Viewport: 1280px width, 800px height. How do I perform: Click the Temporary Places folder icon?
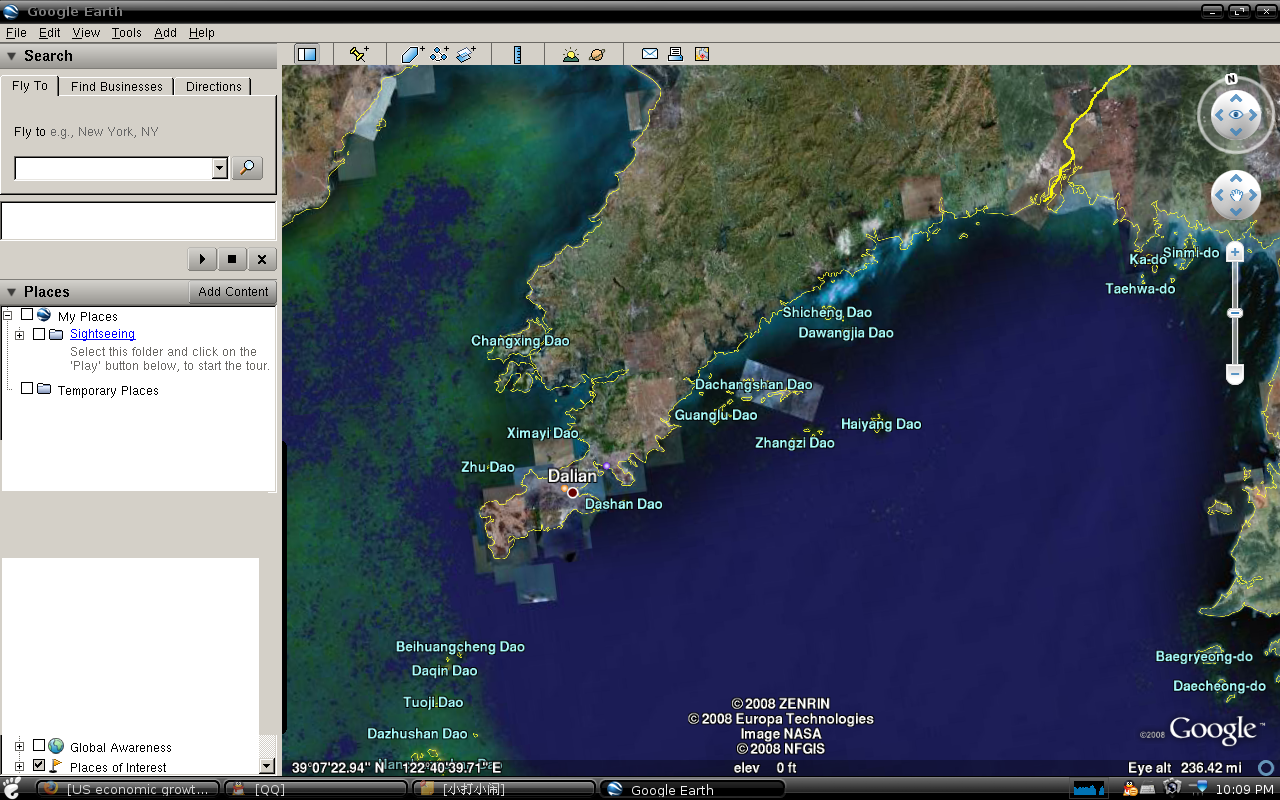coord(44,389)
